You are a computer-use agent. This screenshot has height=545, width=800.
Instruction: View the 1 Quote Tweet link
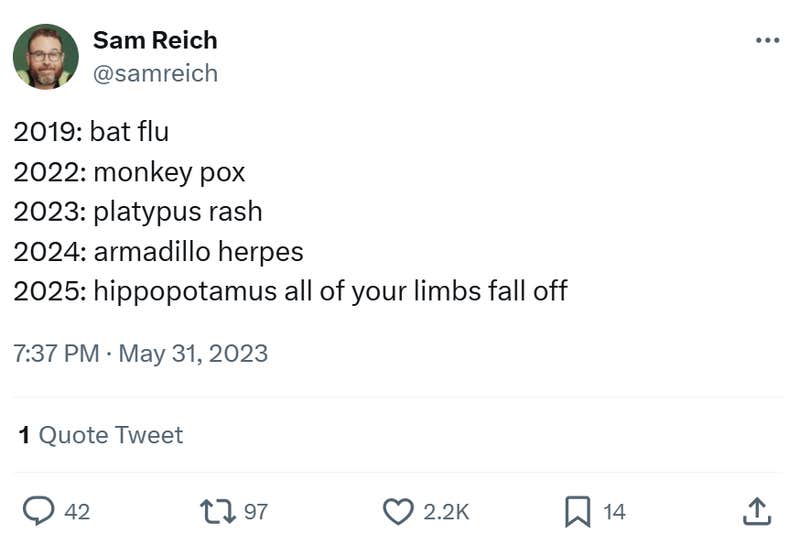click(x=101, y=435)
